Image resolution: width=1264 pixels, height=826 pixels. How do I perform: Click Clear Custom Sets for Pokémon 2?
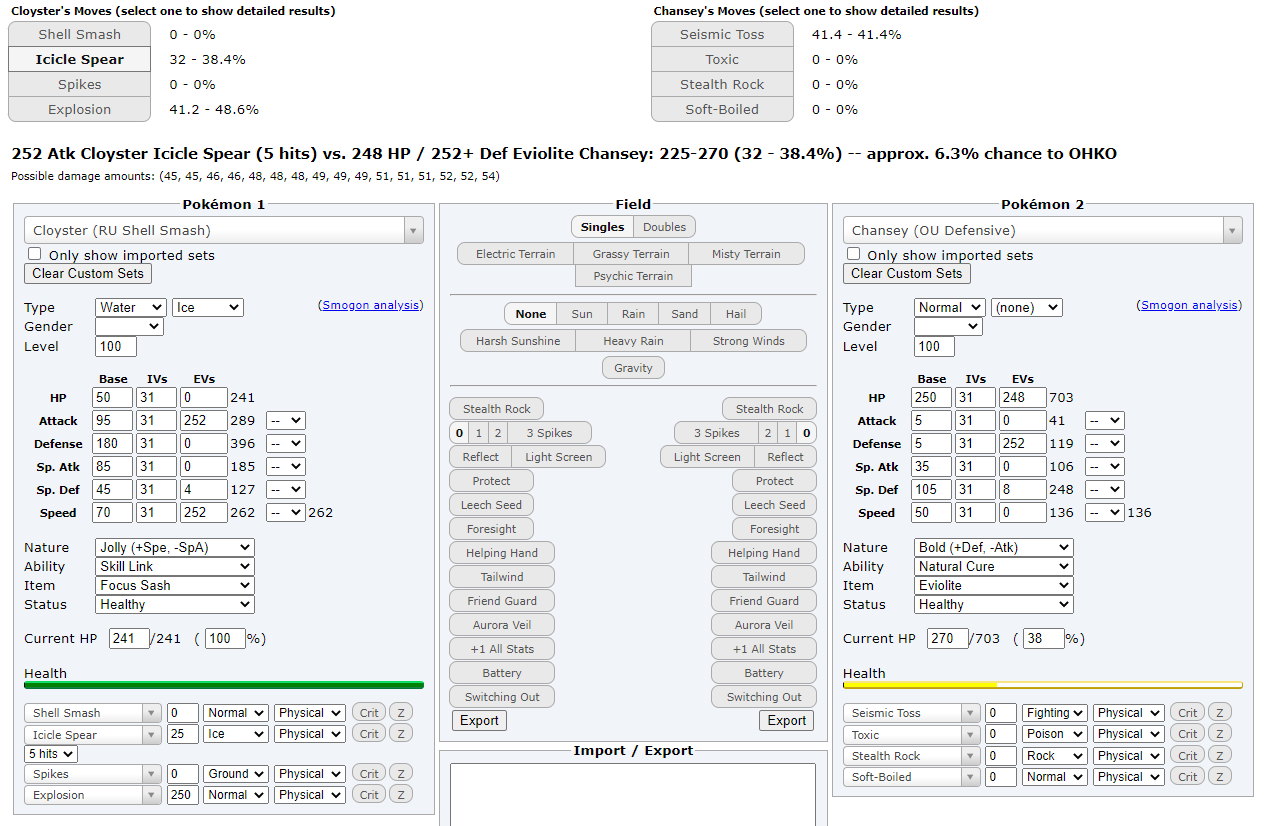(907, 273)
